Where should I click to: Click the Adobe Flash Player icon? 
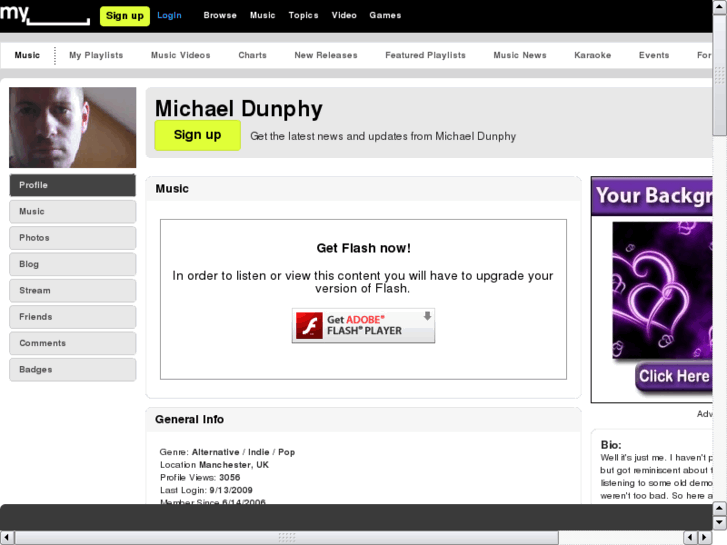pos(309,325)
